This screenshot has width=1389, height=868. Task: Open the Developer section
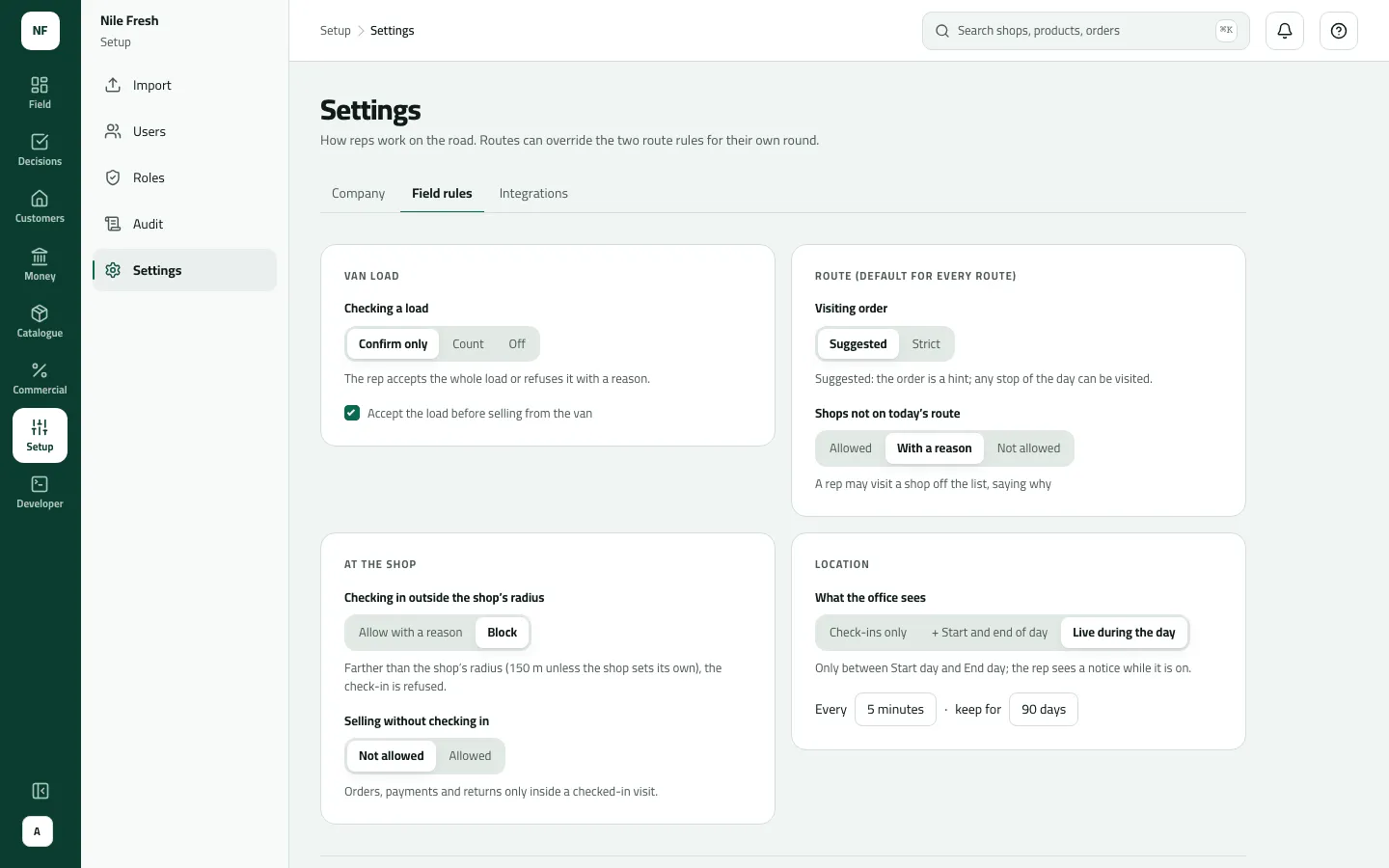tap(40, 492)
